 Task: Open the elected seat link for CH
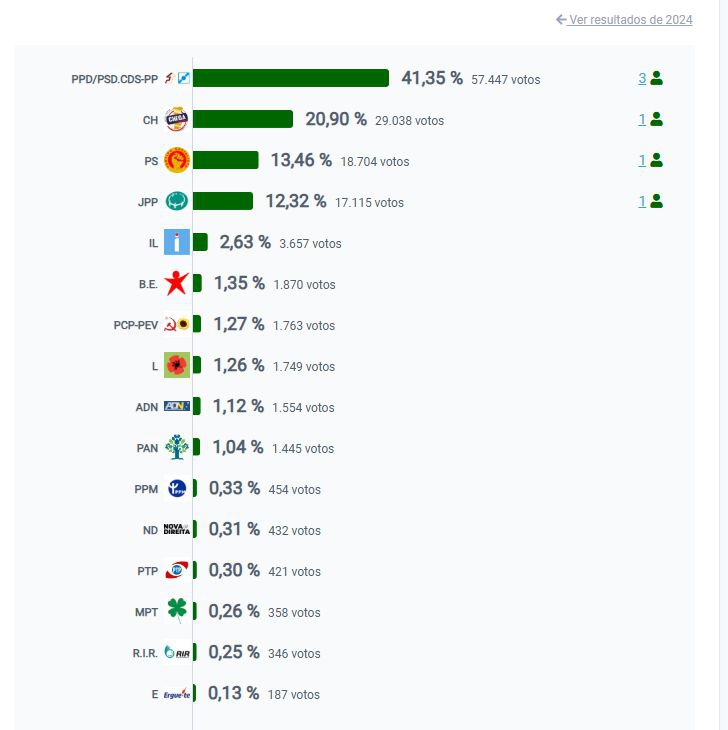pyautogui.click(x=642, y=119)
